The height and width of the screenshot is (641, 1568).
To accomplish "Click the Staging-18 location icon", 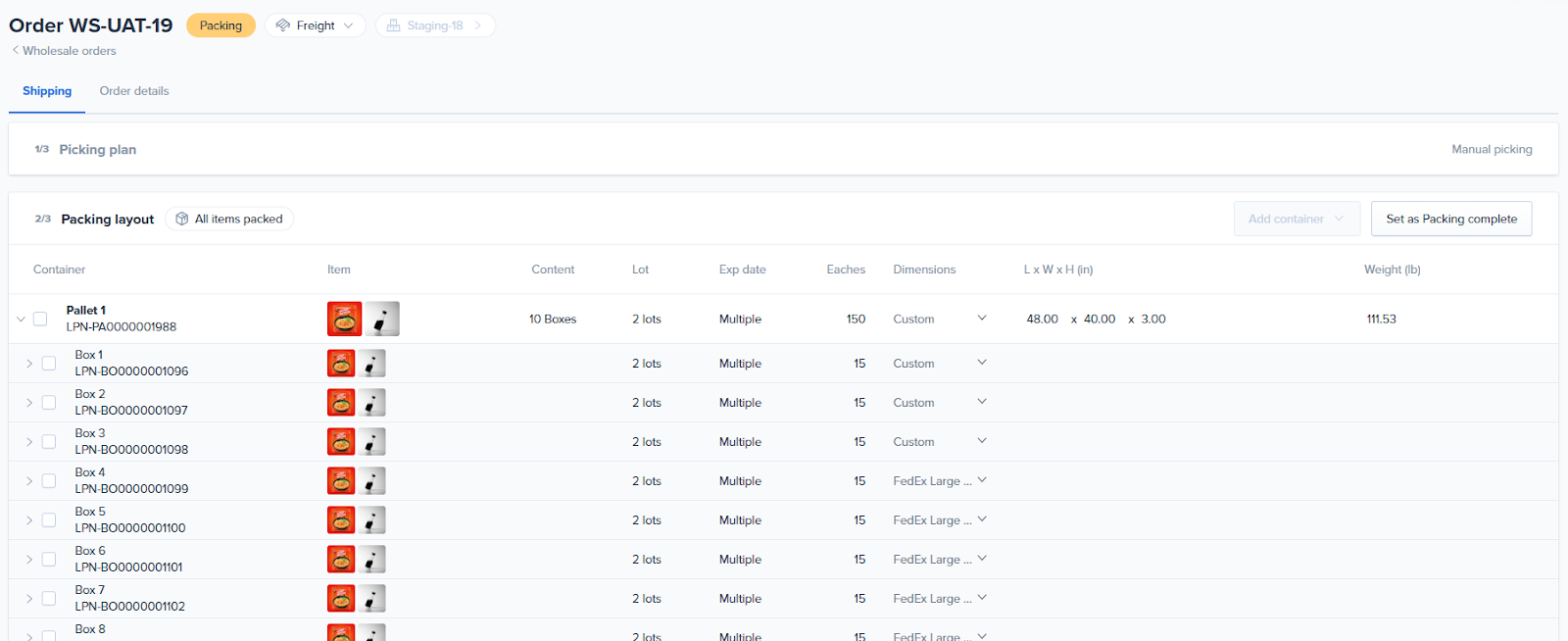I will click(x=394, y=25).
